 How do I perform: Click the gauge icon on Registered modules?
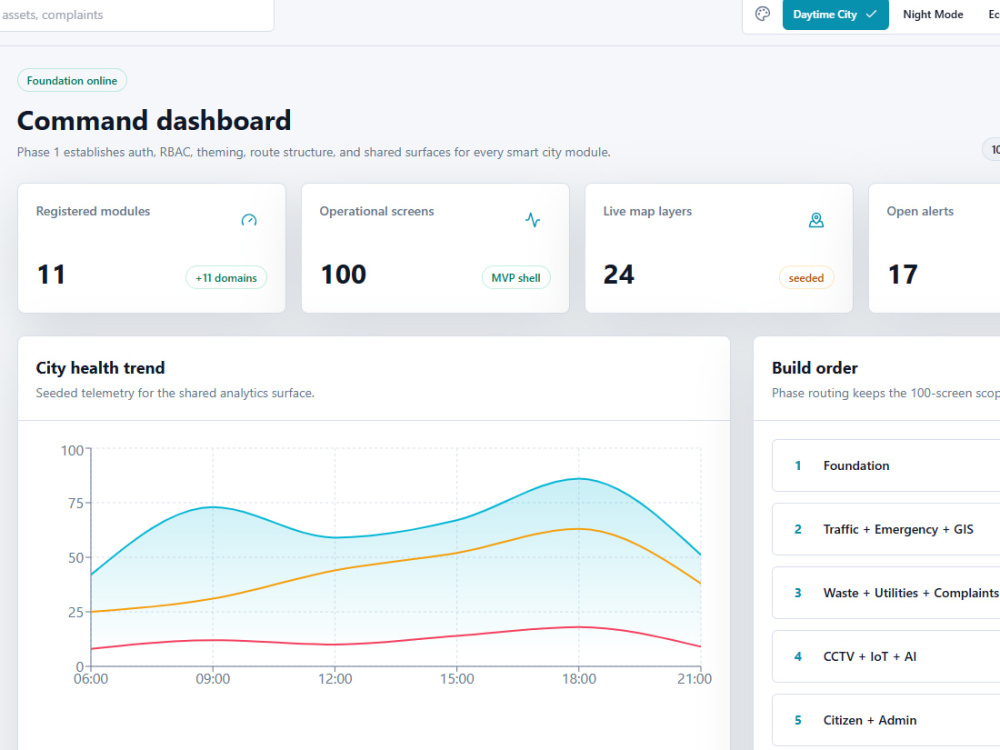click(x=249, y=220)
